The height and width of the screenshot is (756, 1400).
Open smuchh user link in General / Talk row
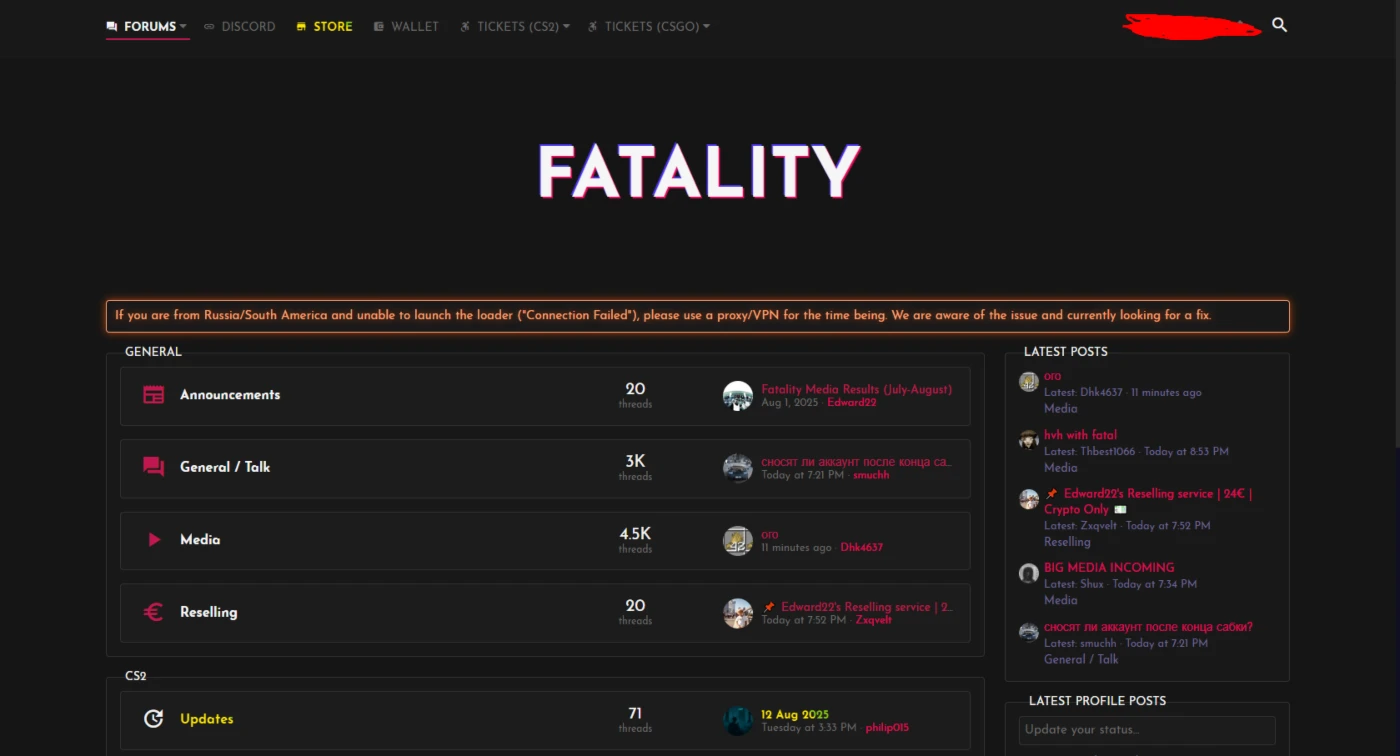[x=871, y=476]
